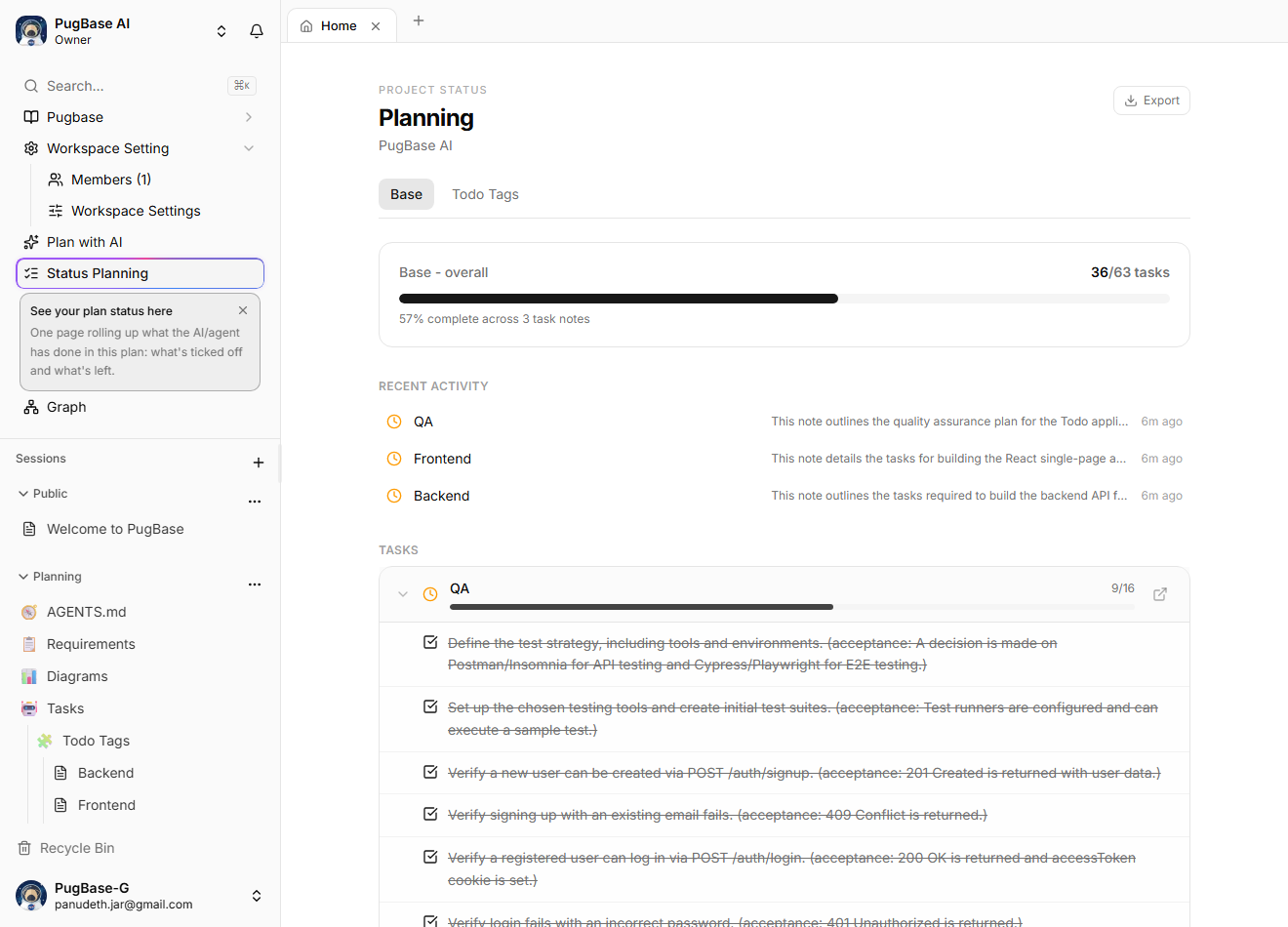Click the Status Planning checklist icon
Image resolution: width=1288 pixels, height=927 pixels.
coord(31,273)
